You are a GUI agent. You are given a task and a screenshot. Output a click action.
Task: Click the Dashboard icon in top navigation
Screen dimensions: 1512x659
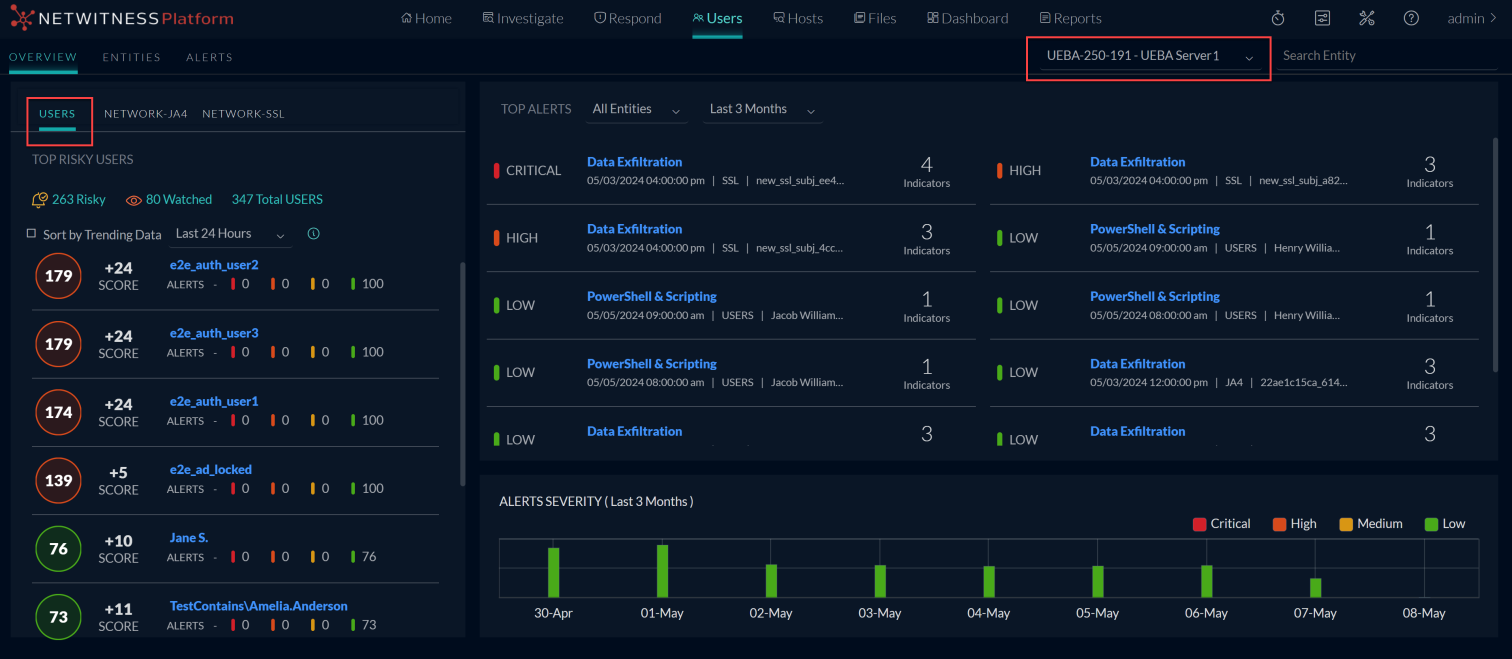932,18
